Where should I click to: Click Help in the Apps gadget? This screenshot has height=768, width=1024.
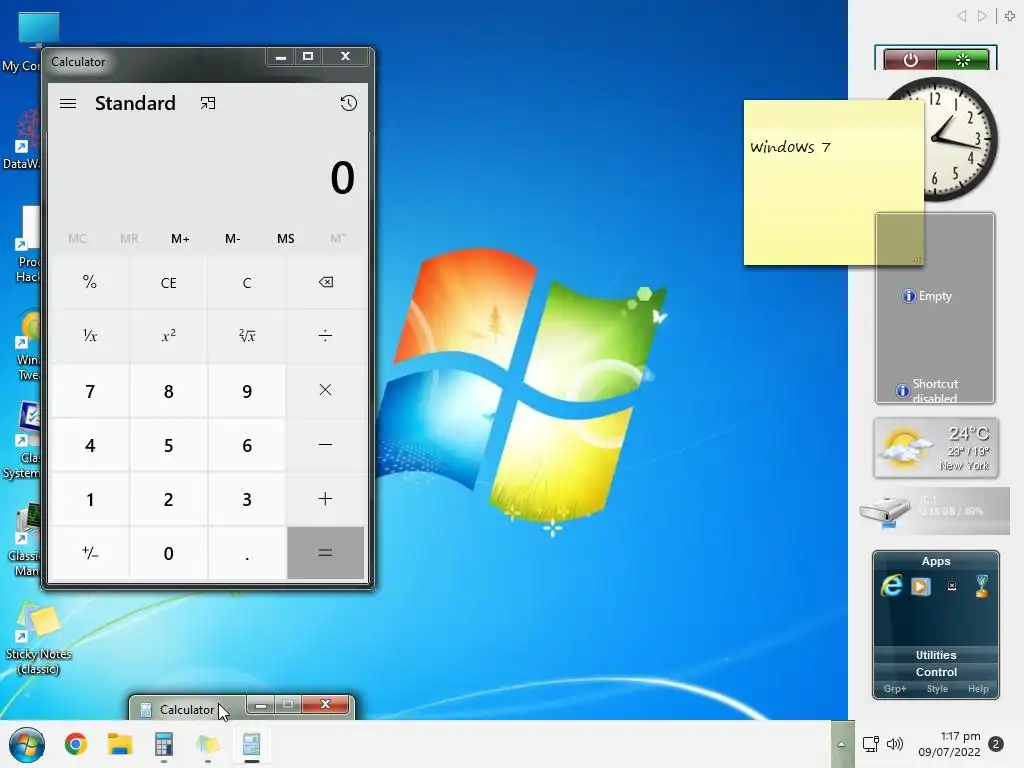pyautogui.click(x=978, y=689)
